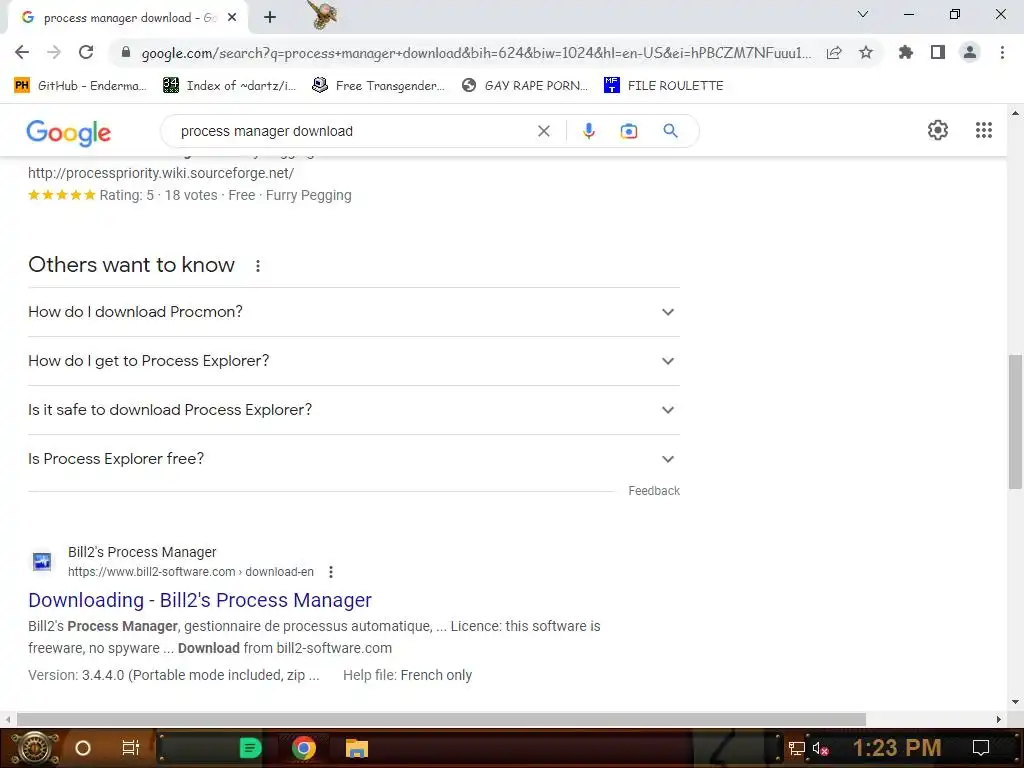The width and height of the screenshot is (1024, 768).
Task: Open more options for Bill2's result
Action: 331,572
